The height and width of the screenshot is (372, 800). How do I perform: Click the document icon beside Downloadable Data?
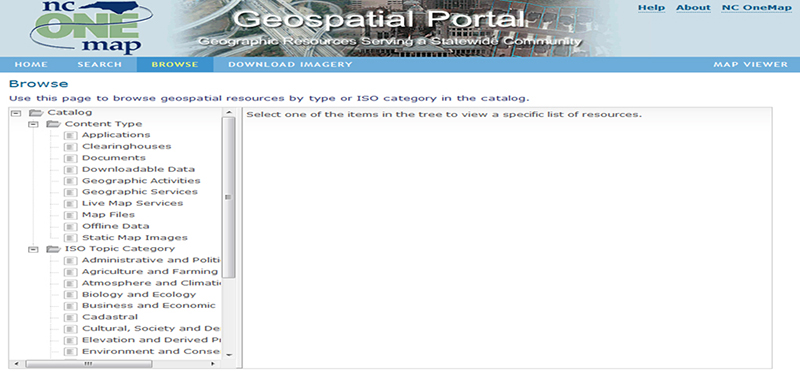[71, 169]
